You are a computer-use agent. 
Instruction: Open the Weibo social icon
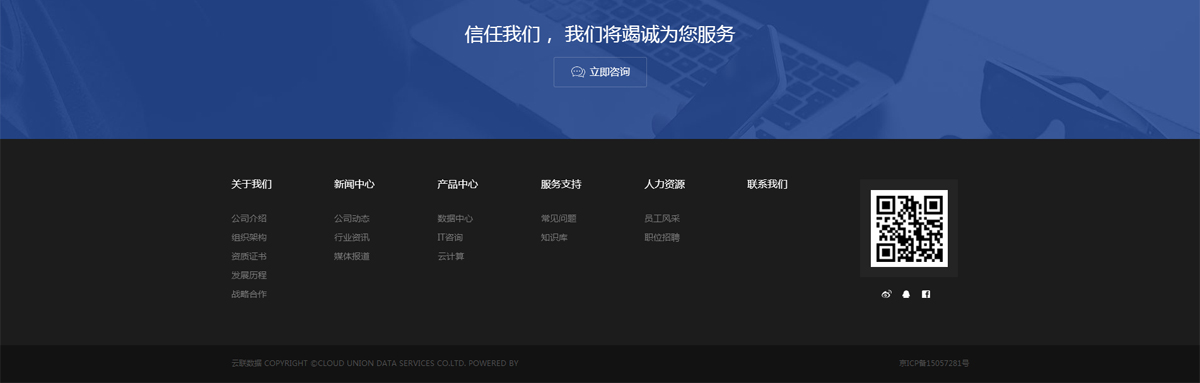886,294
